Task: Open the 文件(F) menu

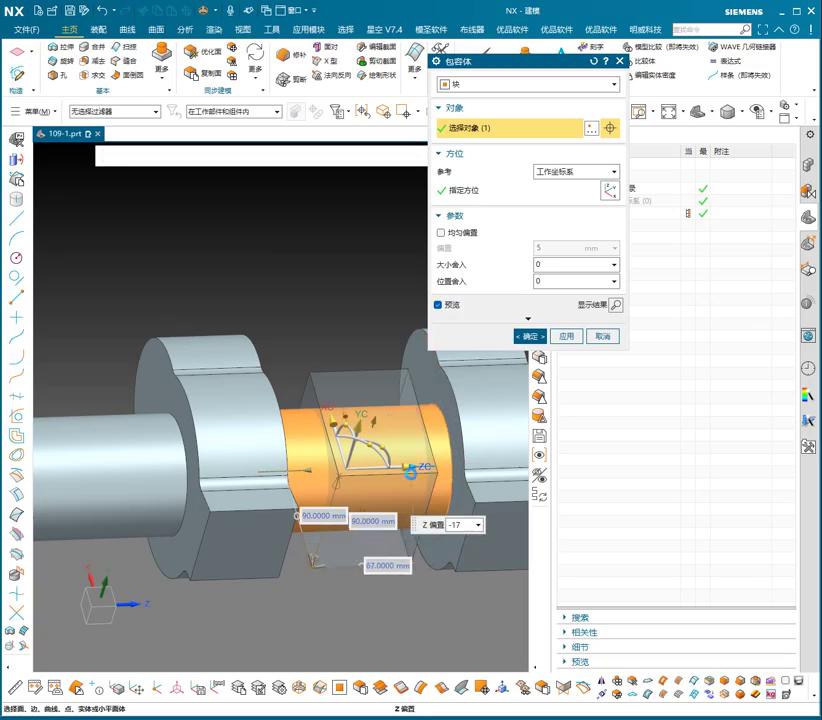Action: [x=27, y=30]
